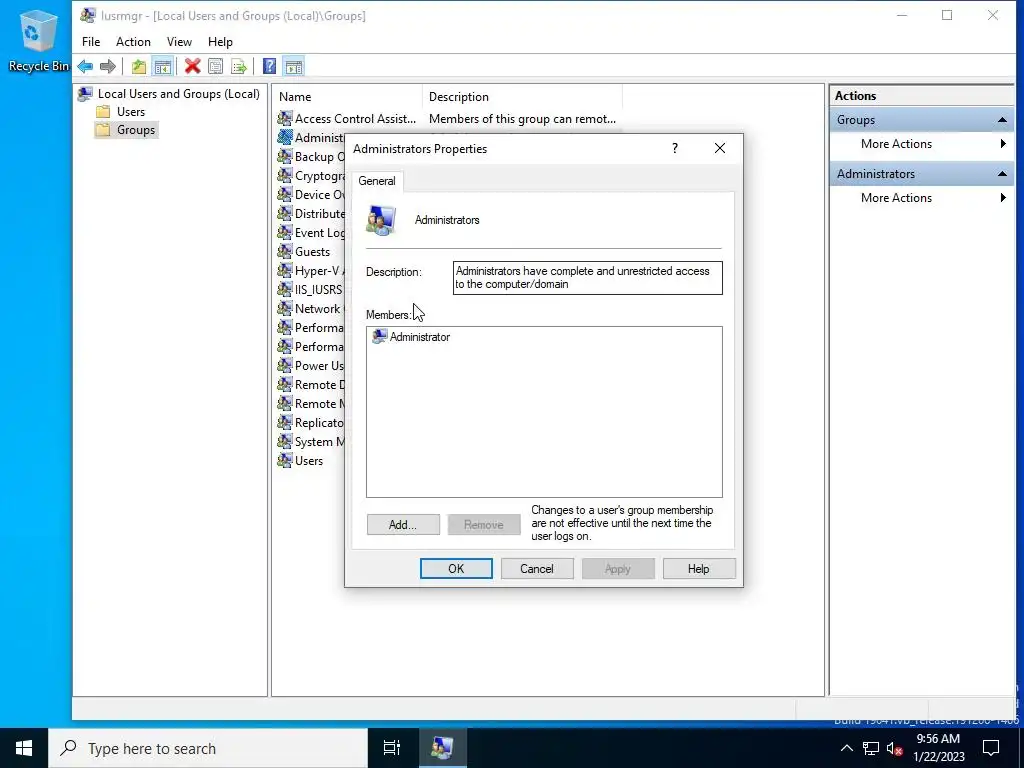The height and width of the screenshot is (768, 1024).
Task: Click the Back arrow in lusrmgr toolbar
Action: 85,66
